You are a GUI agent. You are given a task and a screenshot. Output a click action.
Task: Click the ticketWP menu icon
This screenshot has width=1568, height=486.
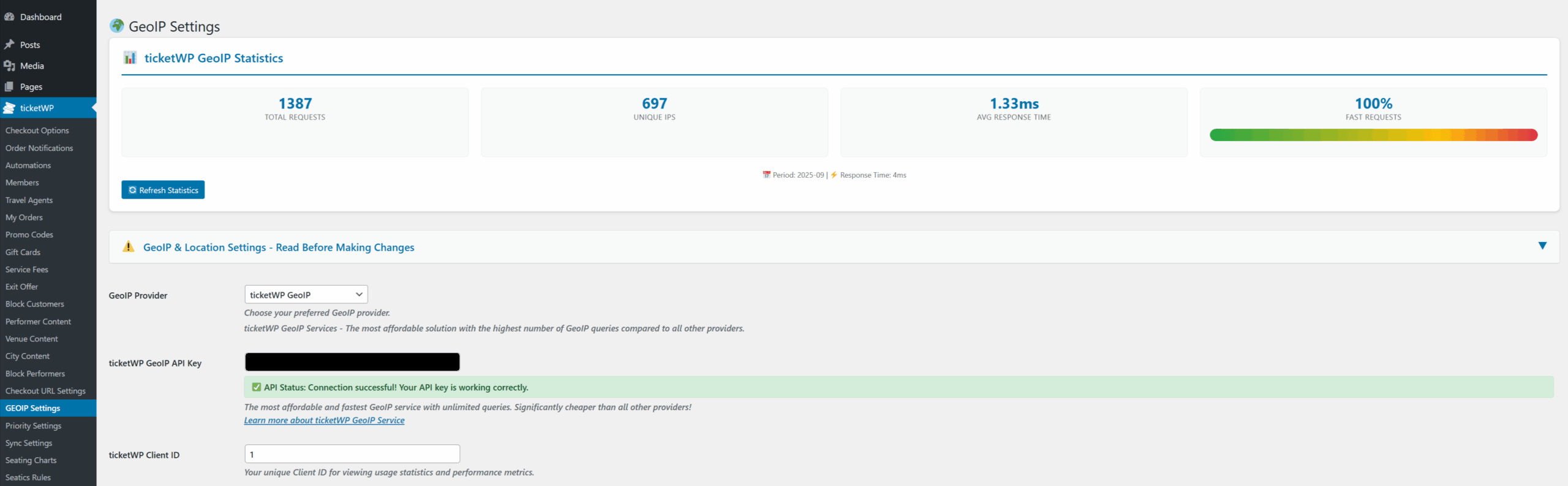point(9,108)
